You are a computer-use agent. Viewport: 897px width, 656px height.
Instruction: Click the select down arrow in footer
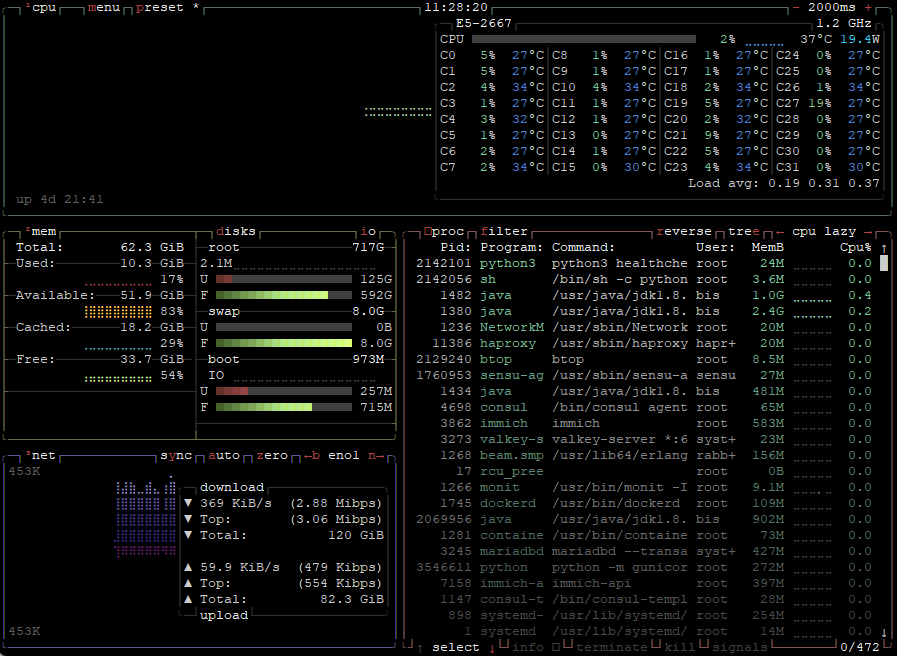tap(492, 647)
